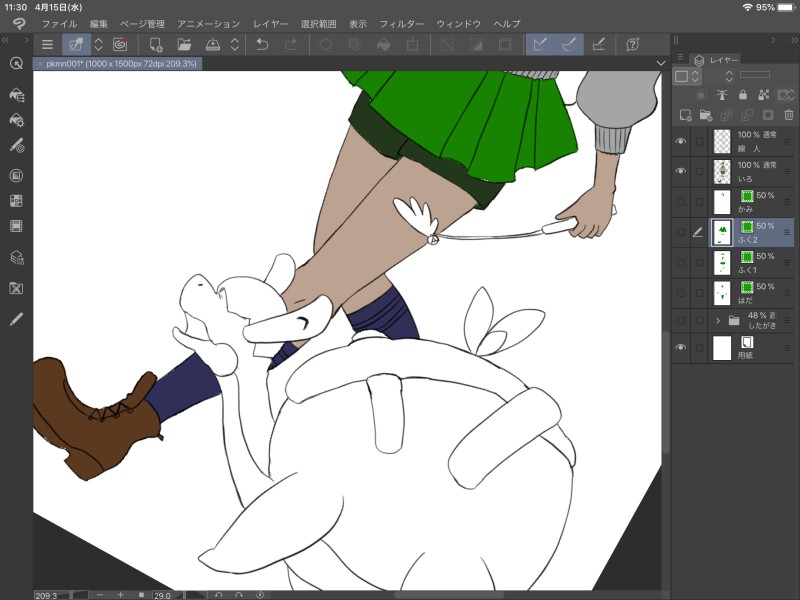
Task: Reset canvas rotation circular icon
Action: click(260, 595)
